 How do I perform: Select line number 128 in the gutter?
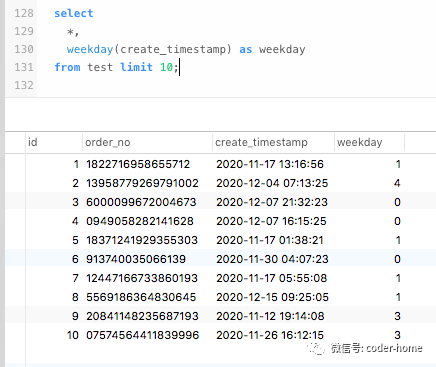point(24,13)
